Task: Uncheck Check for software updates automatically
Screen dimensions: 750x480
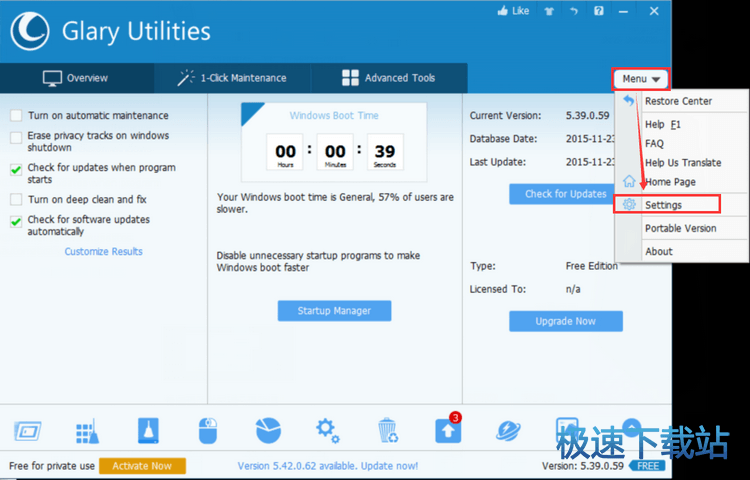Action: tap(16, 222)
